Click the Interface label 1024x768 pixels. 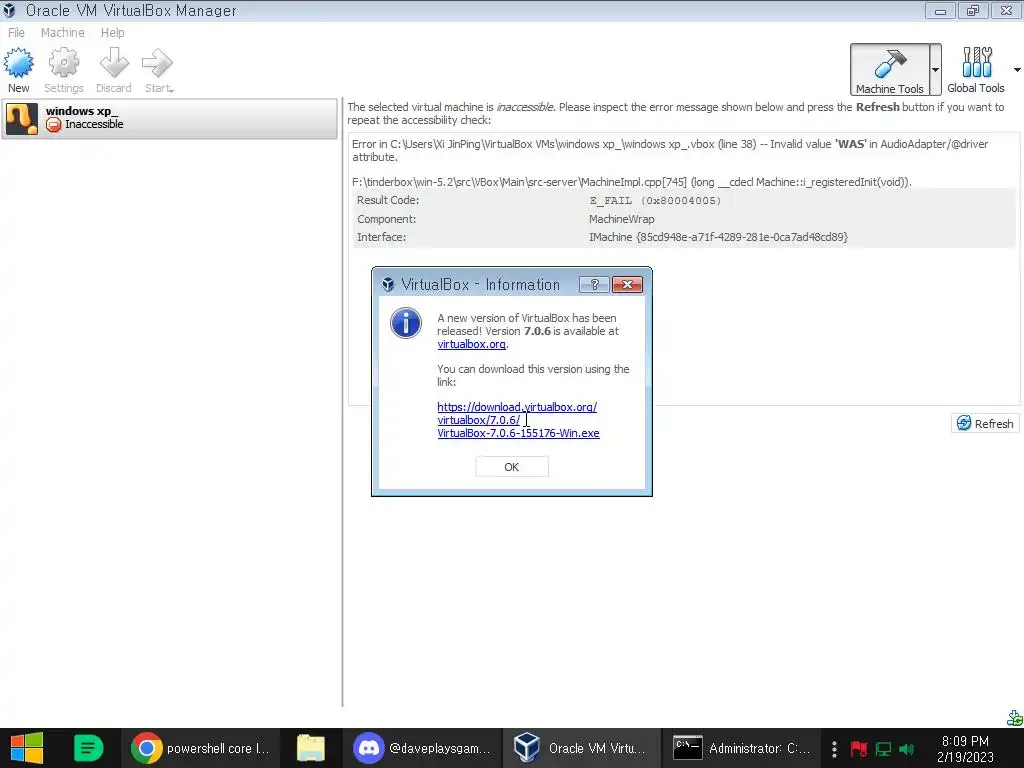381,237
